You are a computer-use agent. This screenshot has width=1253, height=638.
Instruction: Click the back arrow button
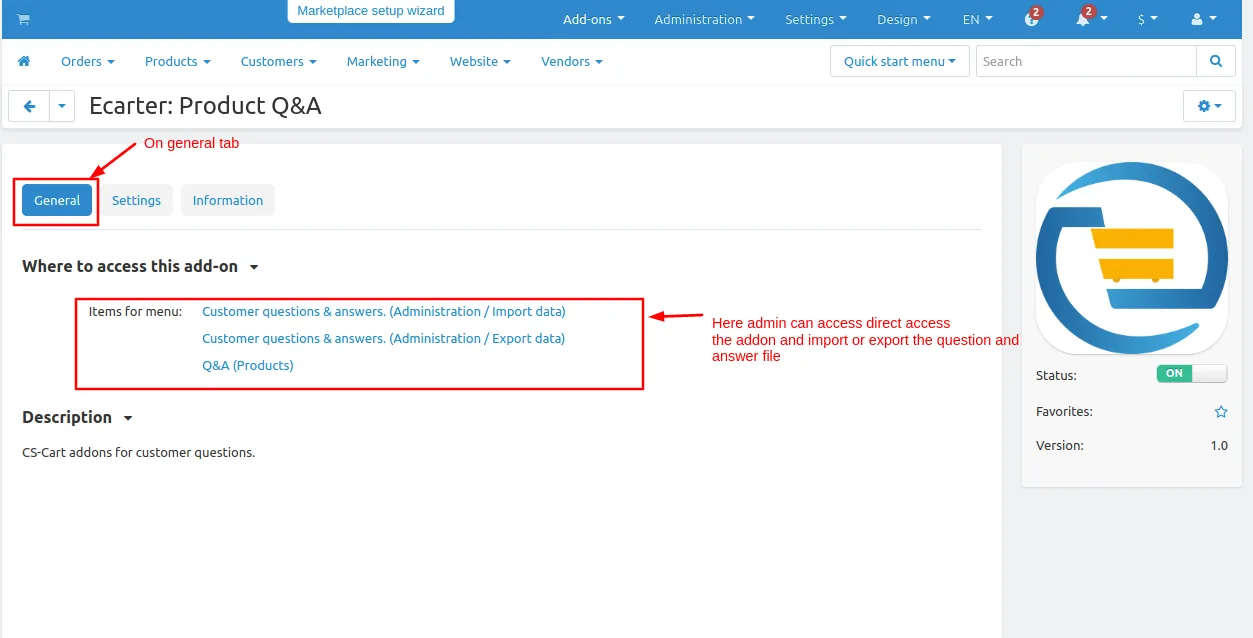tap(29, 106)
